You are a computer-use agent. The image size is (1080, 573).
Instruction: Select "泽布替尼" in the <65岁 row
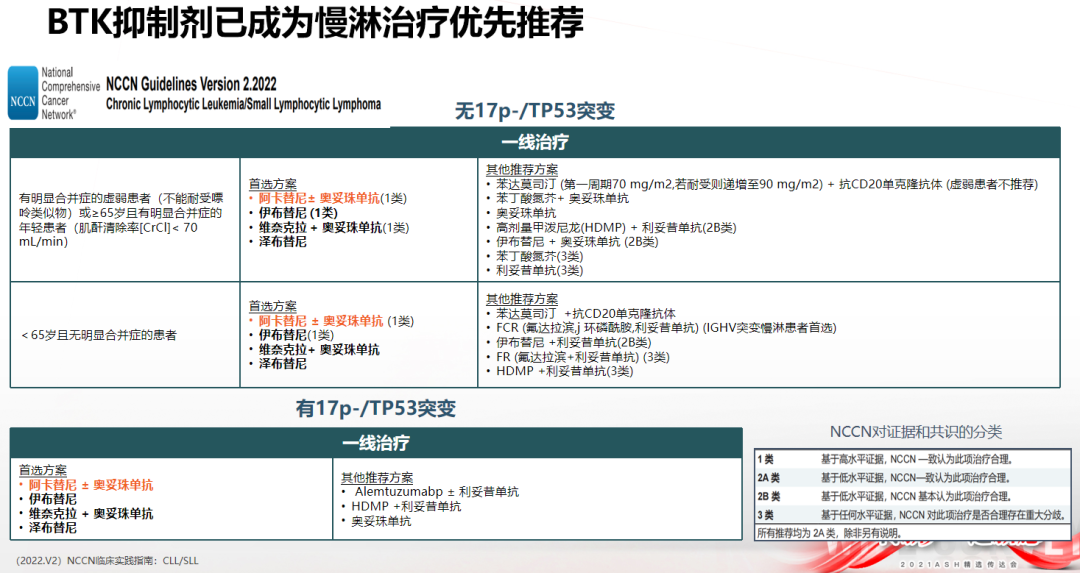[x=282, y=364]
